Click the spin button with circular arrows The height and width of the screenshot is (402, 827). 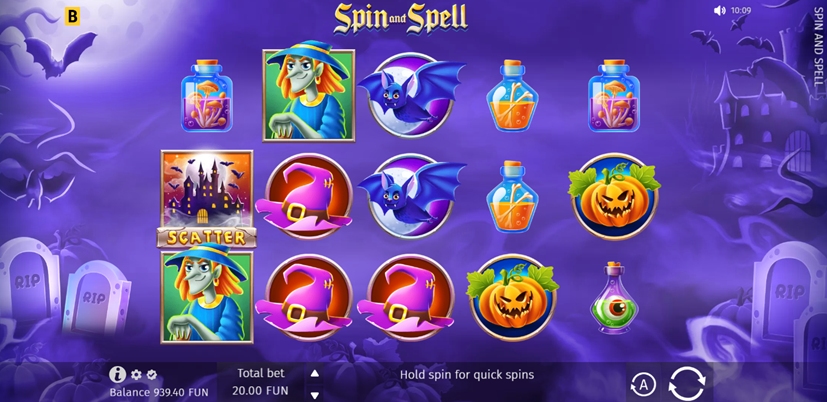point(687,383)
